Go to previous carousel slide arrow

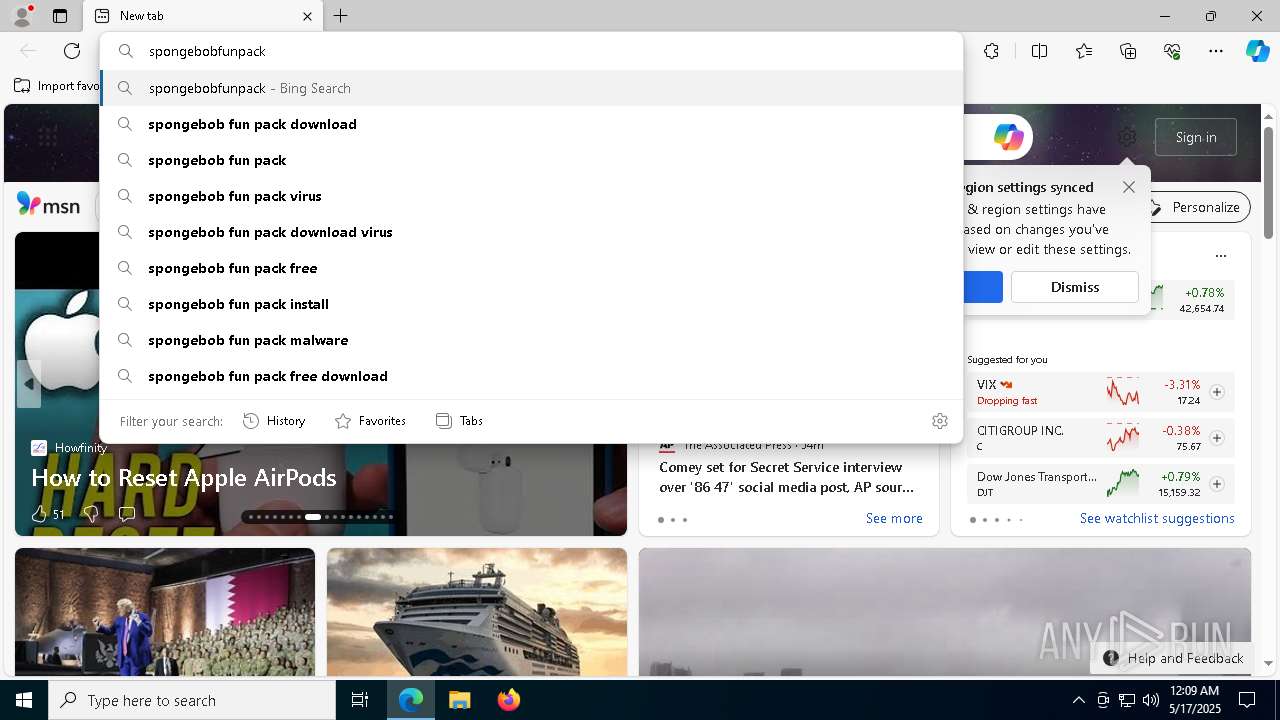tap(29, 384)
